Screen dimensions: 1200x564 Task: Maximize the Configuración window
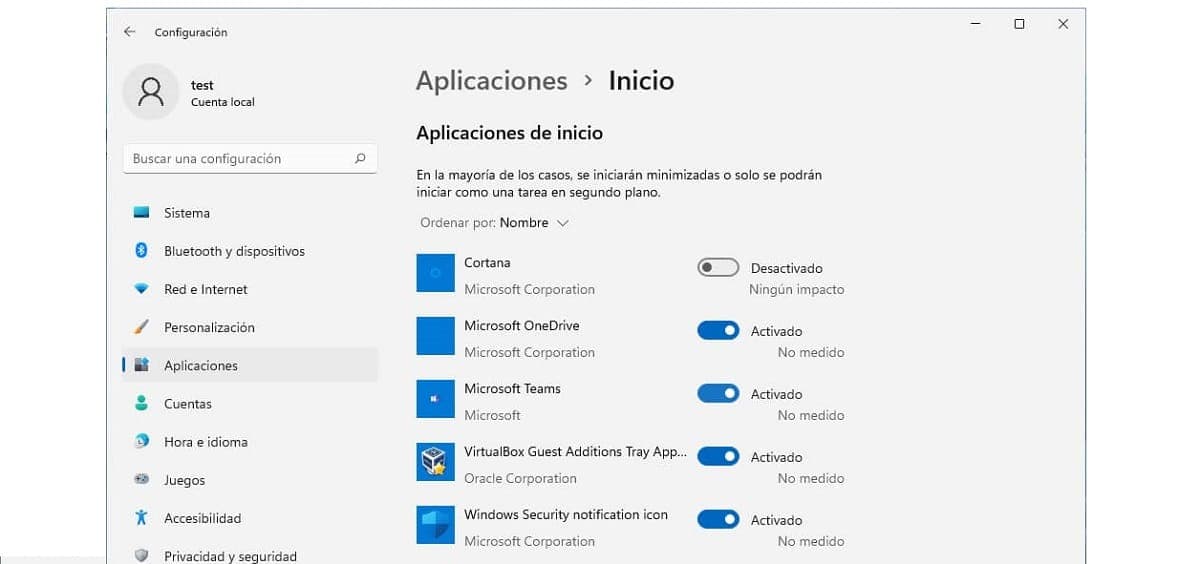coord(1019,24)
